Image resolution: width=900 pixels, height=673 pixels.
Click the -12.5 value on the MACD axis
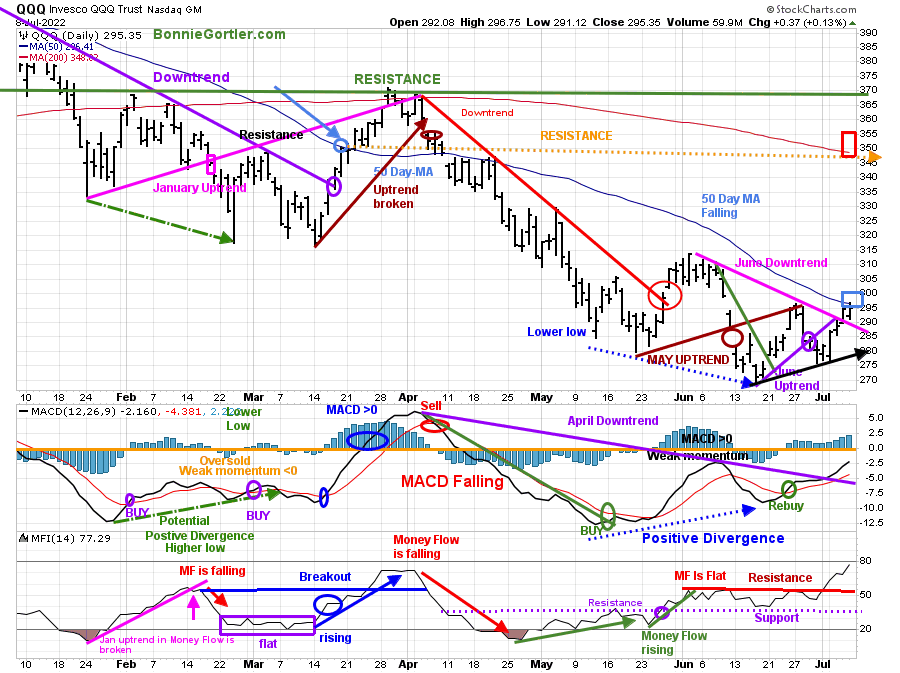point(872,523)
